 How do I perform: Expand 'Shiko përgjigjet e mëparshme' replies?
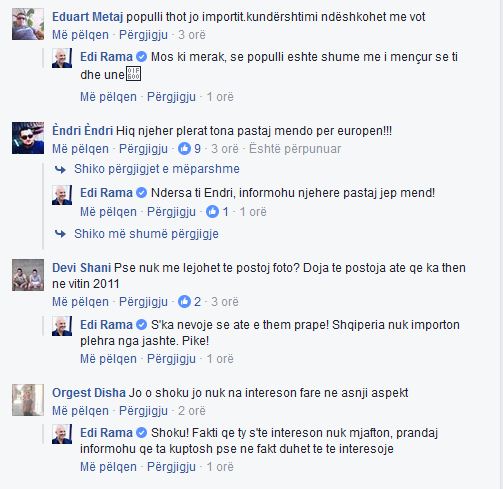point(157,169)
